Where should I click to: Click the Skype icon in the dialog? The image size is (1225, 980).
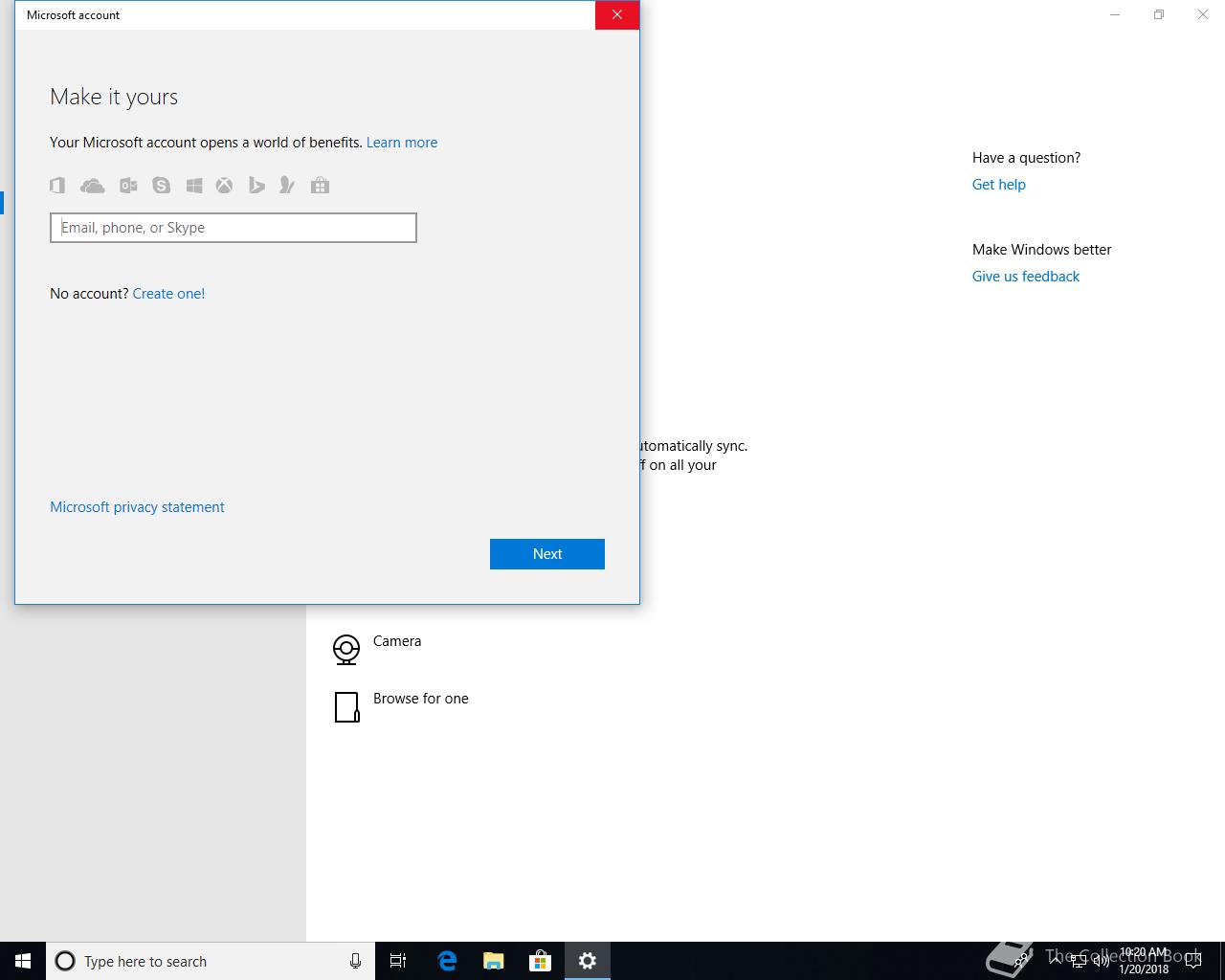[161, 186]
